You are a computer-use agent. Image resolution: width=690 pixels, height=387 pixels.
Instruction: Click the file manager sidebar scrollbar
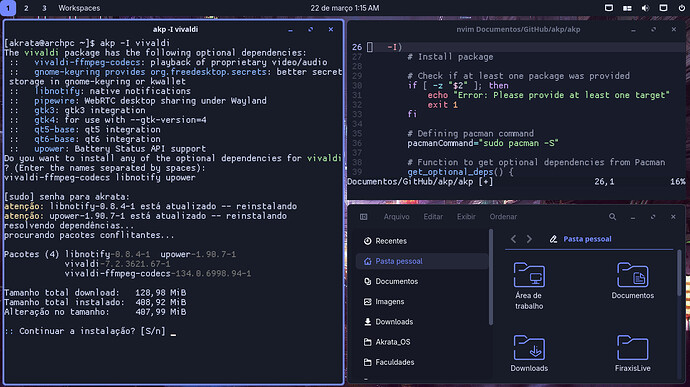491,277
